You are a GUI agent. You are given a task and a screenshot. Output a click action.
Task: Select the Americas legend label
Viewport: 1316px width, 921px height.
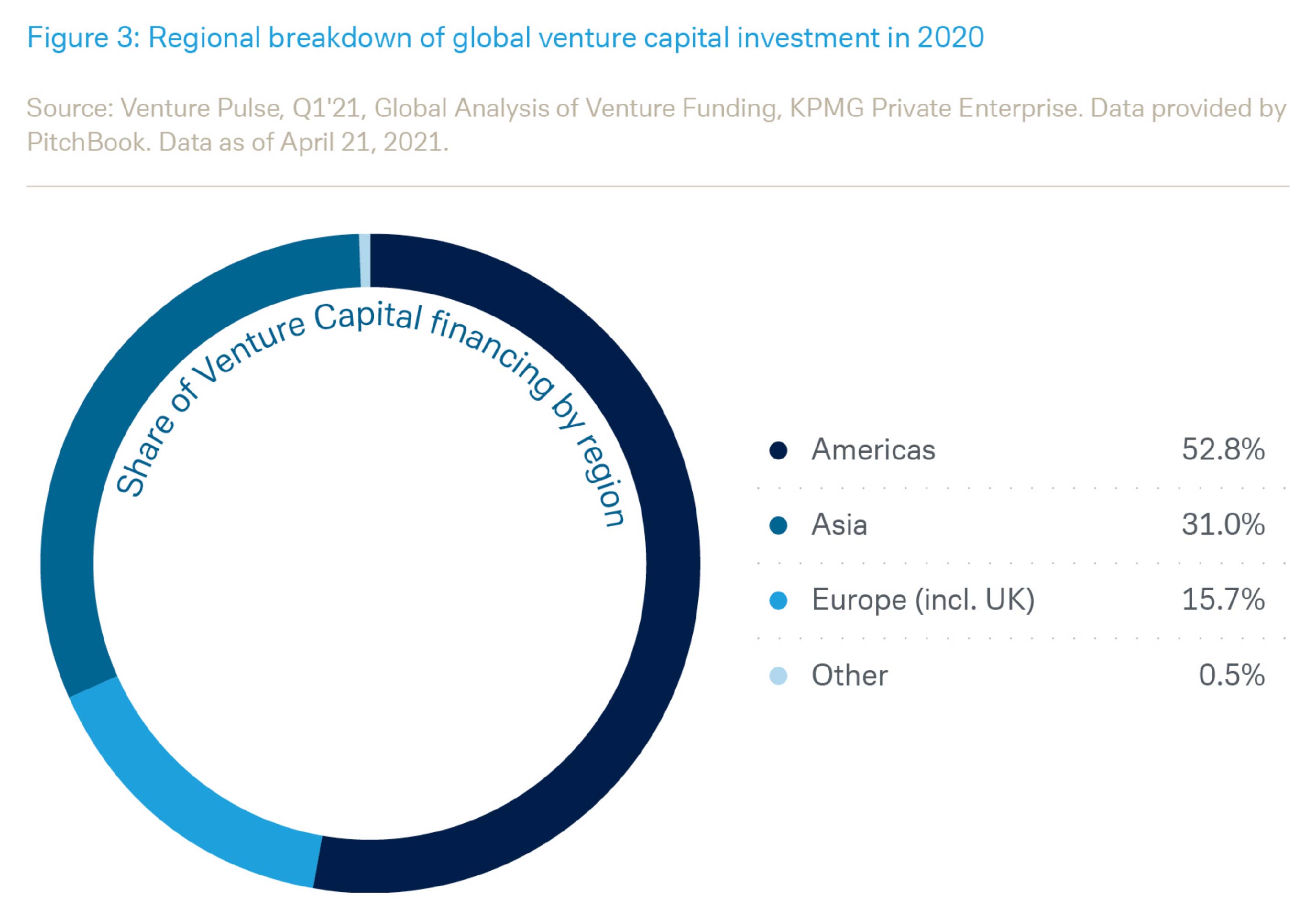coord(873,450)
